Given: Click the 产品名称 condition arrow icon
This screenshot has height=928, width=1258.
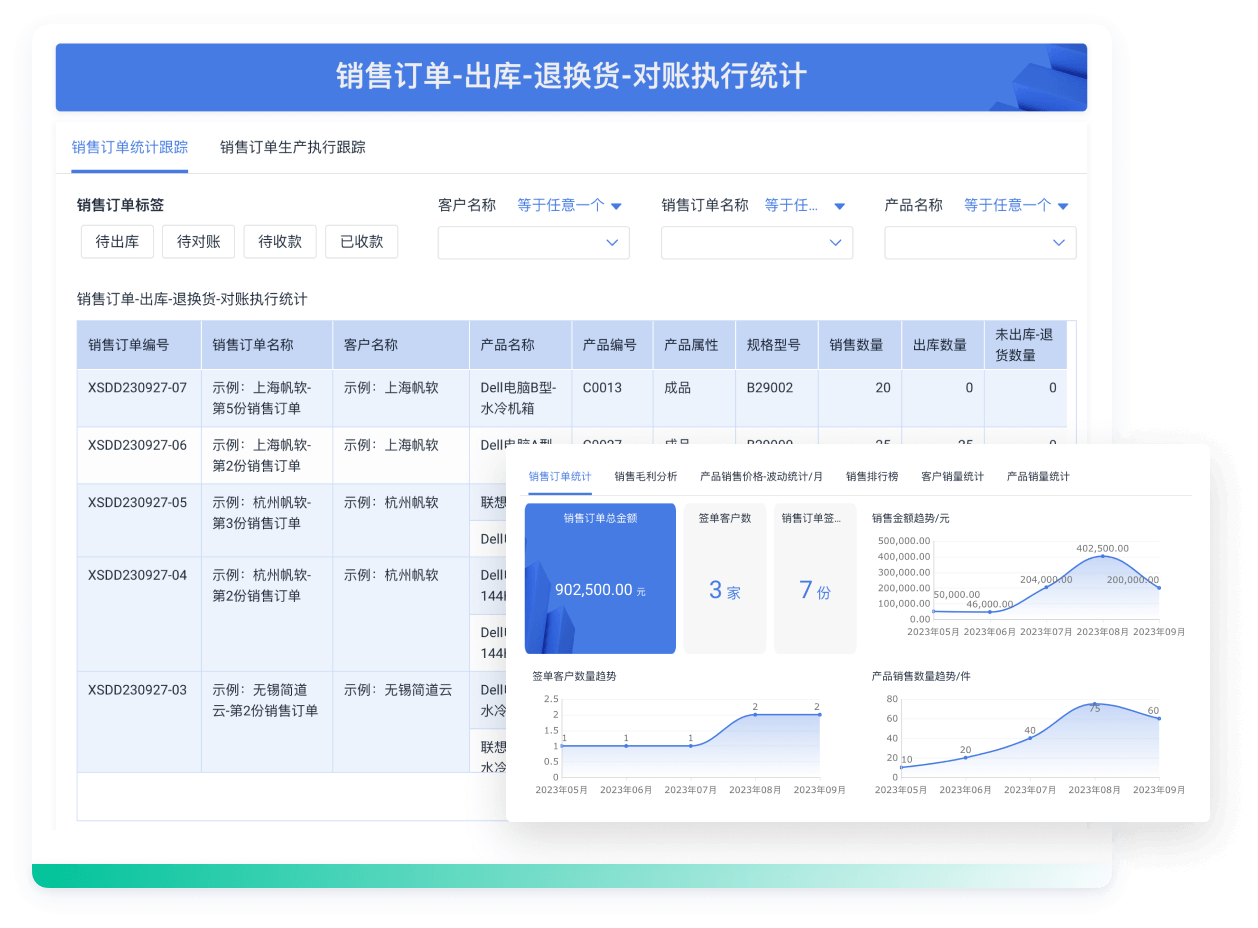Looking at the screenshot, I should coord(1063,206).
